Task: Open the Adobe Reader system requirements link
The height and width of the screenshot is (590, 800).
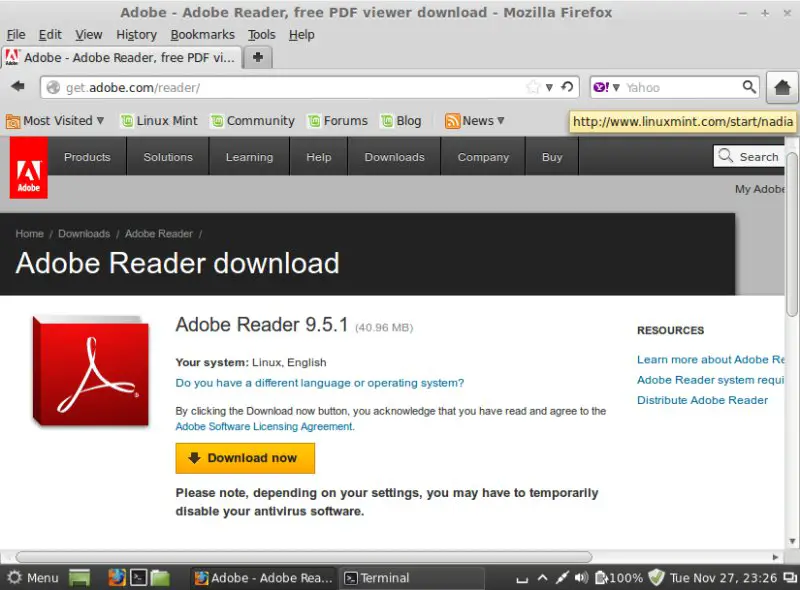Action: [x=711, y=380]
